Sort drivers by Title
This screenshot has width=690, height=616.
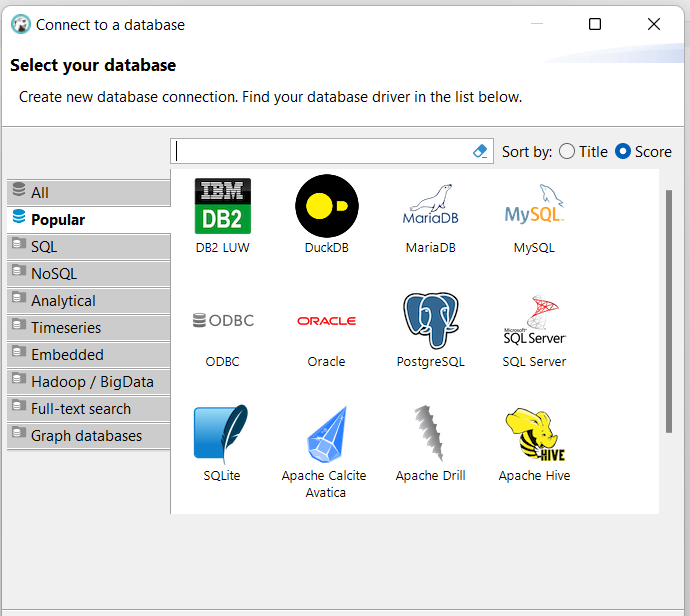[x=568, y=152]
